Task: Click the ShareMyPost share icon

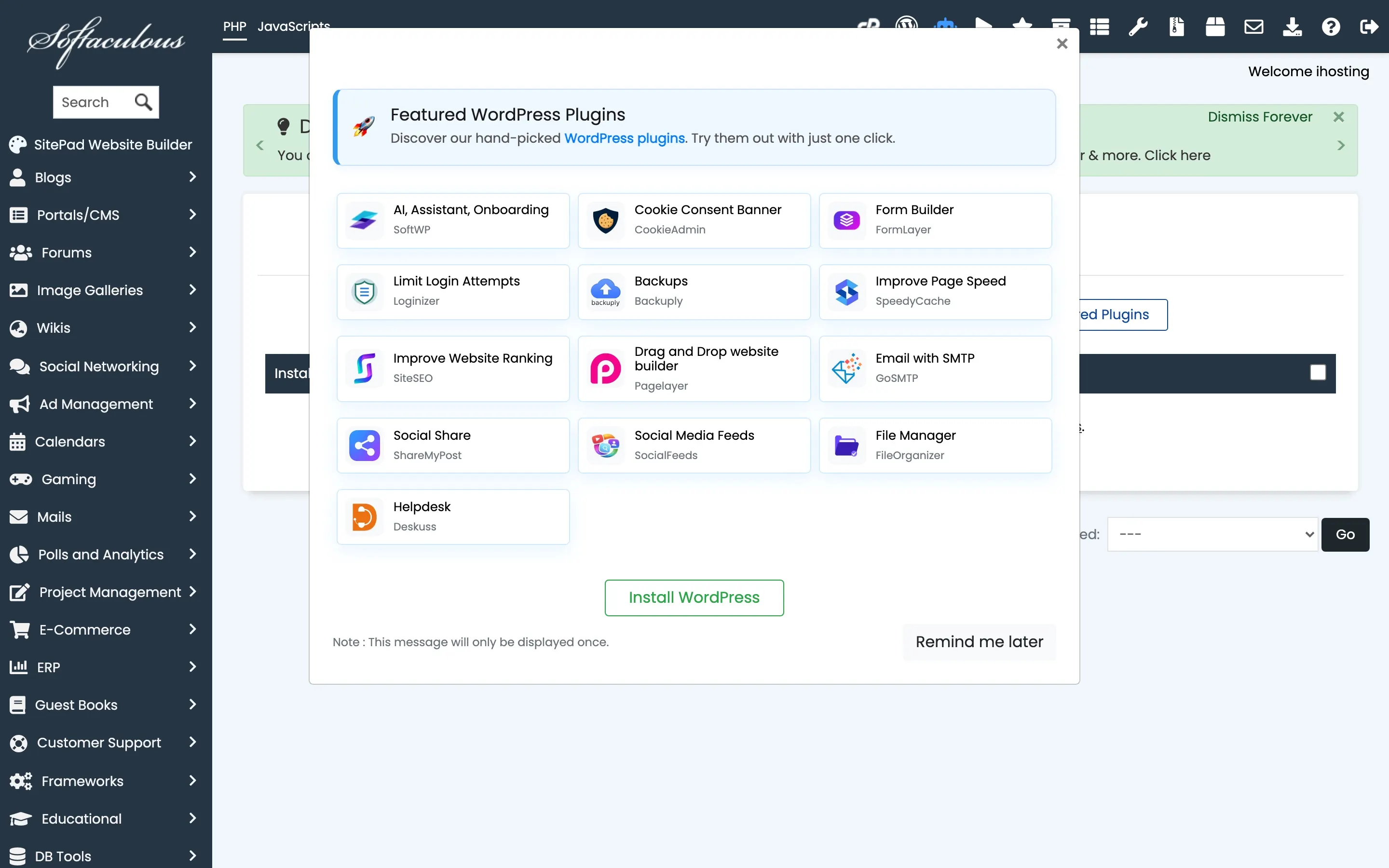Action: 364,446
